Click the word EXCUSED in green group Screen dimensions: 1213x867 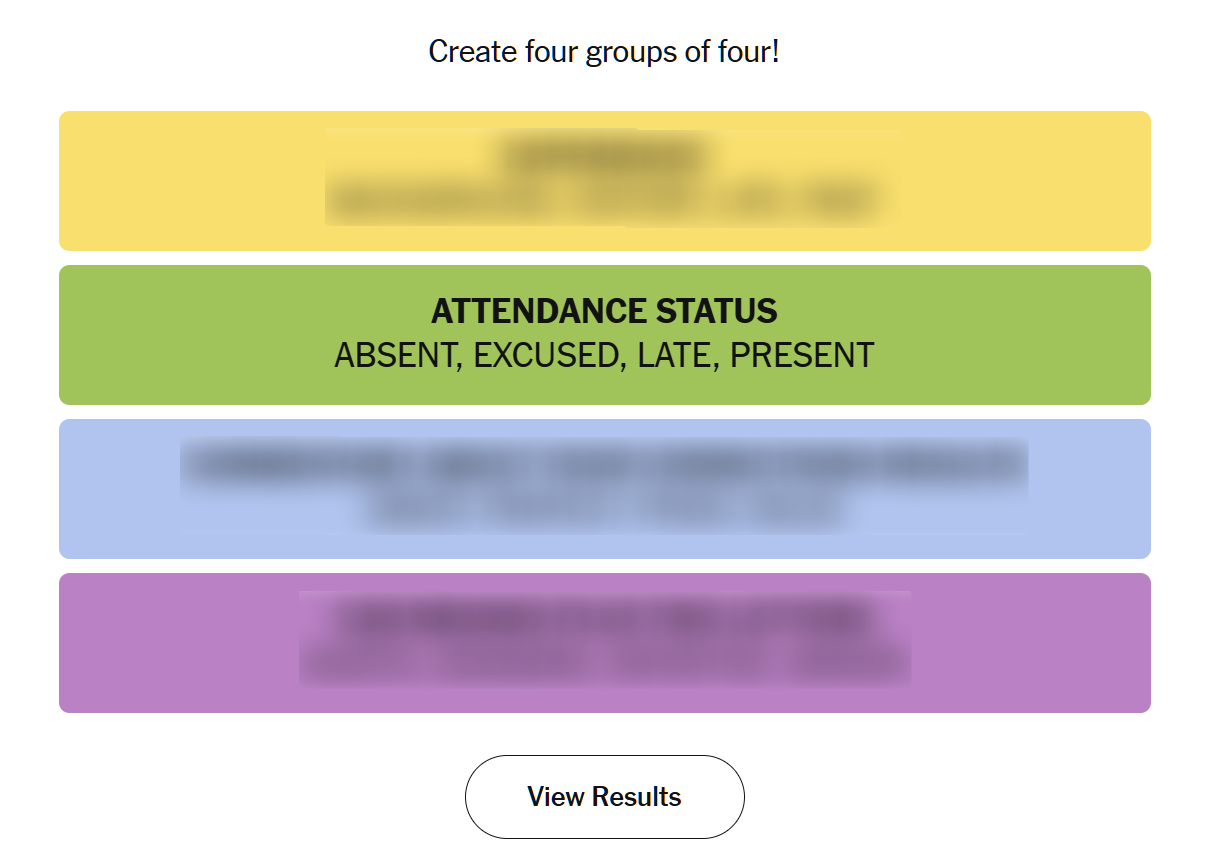coord(545,355)
